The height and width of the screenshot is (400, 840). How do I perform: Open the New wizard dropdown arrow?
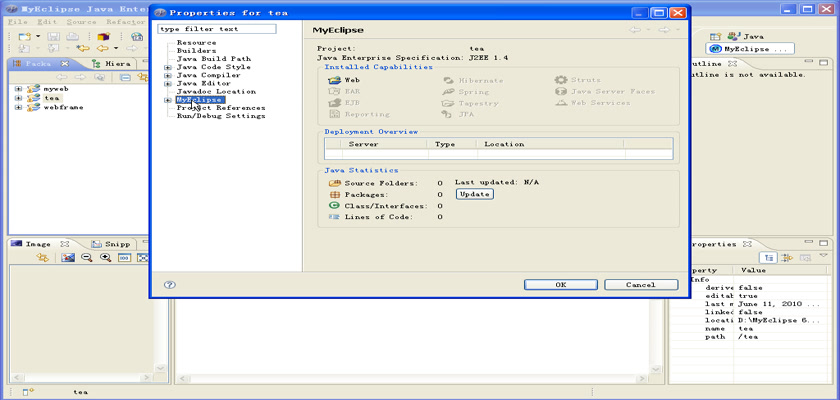[x=38, y=36]
